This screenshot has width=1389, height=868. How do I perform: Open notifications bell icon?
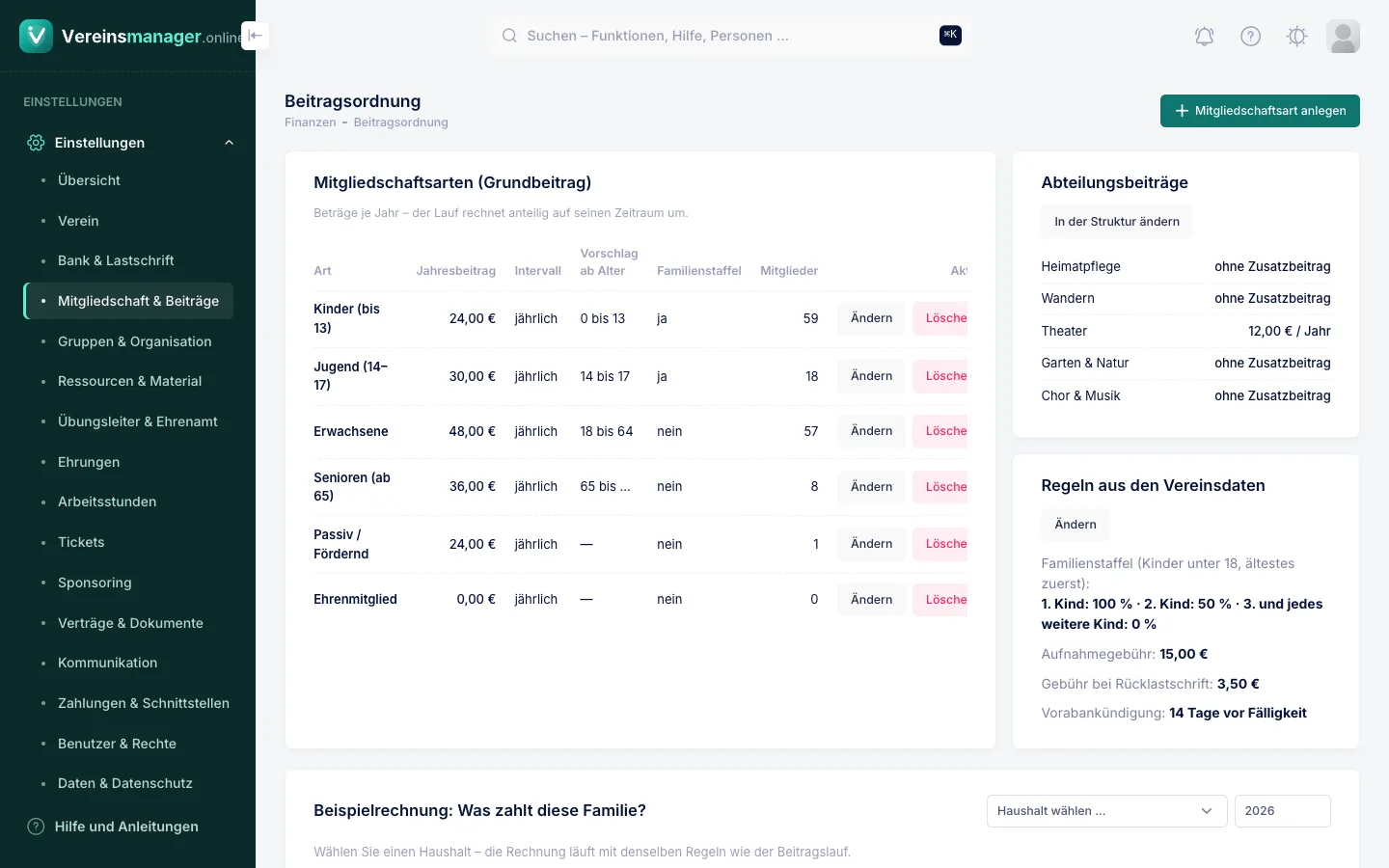pyautogui.click(x=1204, y=37)
